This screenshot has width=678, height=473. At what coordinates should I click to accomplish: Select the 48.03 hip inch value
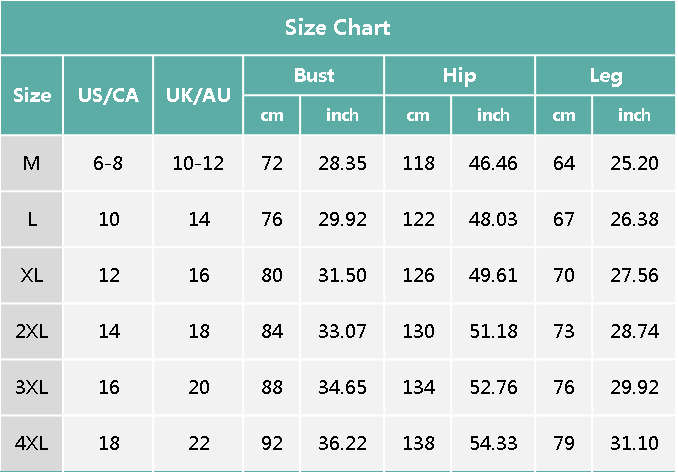(x=493, y=219)
